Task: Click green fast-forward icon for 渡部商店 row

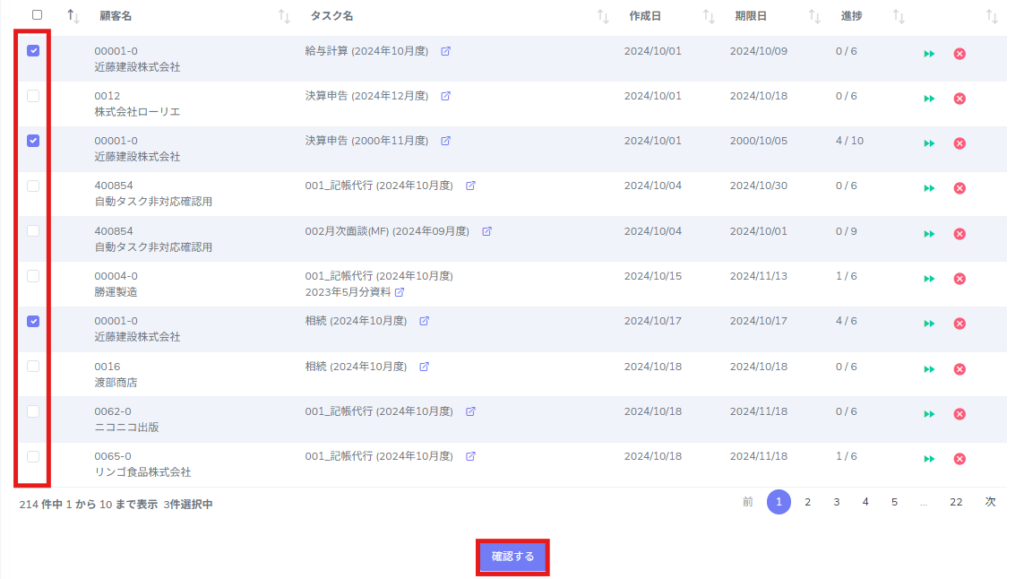Action: [x=929, y=369]
